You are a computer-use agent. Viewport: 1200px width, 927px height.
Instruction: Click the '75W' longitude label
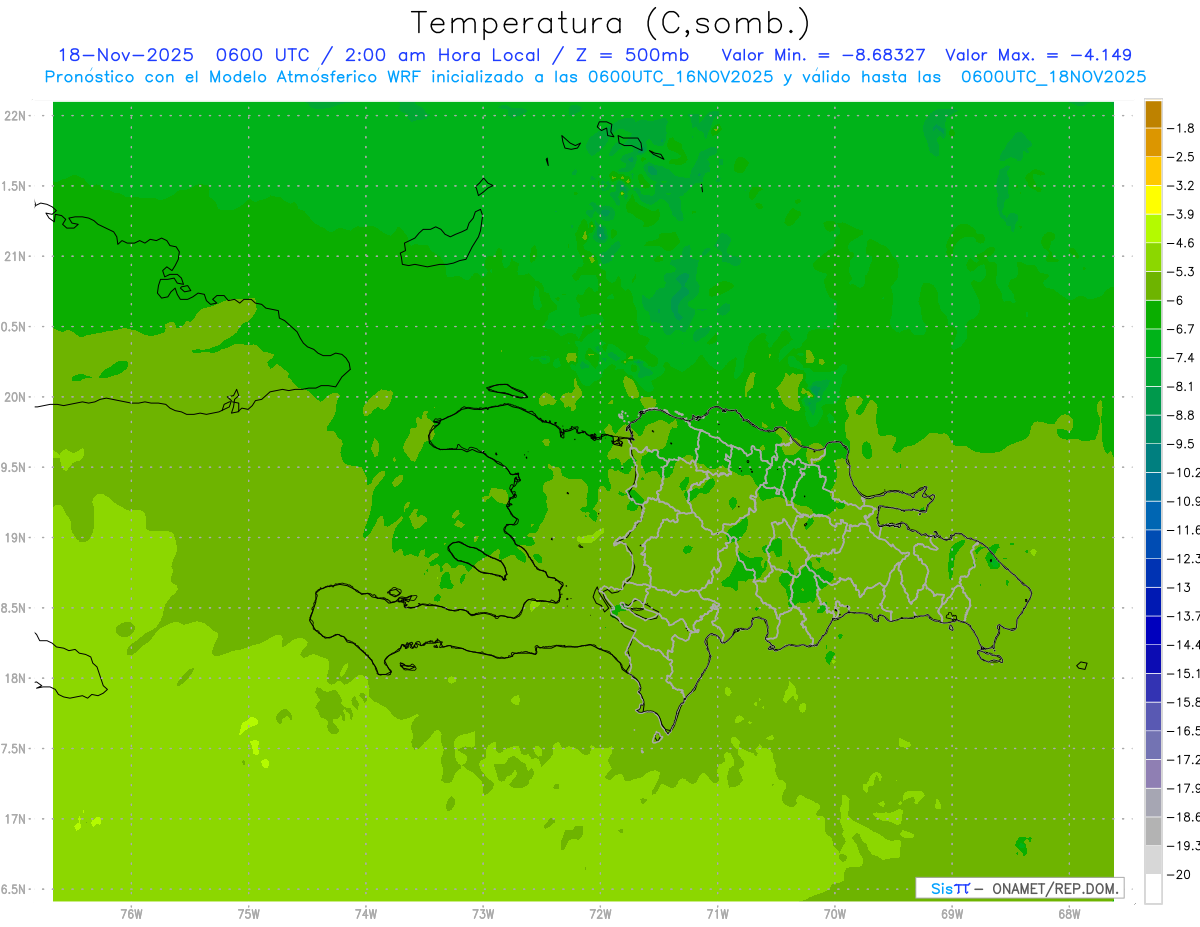point(248,913)
